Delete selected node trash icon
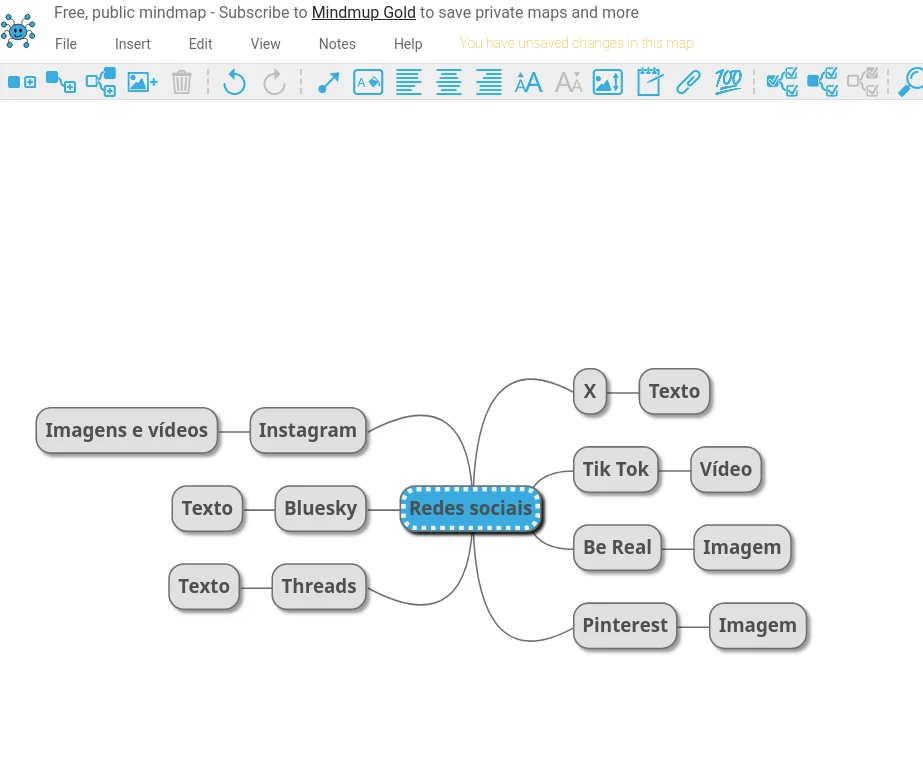Viewport: 923px width, 770px height. (x=182, y=82)
